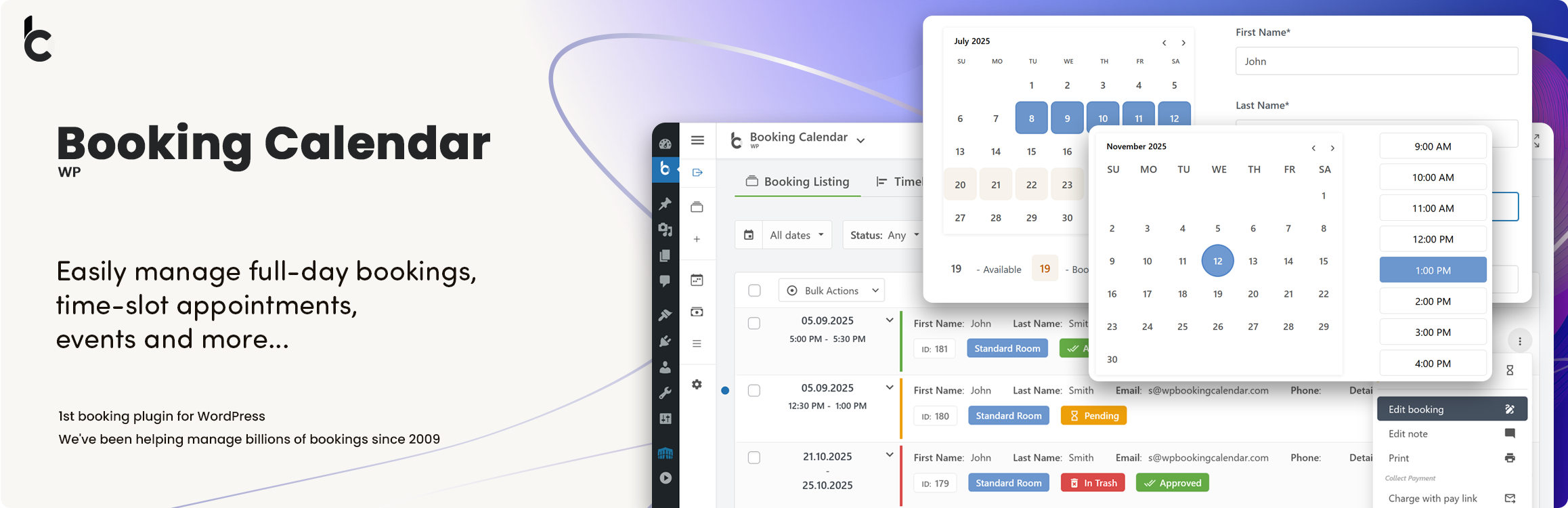
Task: Tick the select-all checkbox beside Bulk Actions
Action: pos(754,291)
